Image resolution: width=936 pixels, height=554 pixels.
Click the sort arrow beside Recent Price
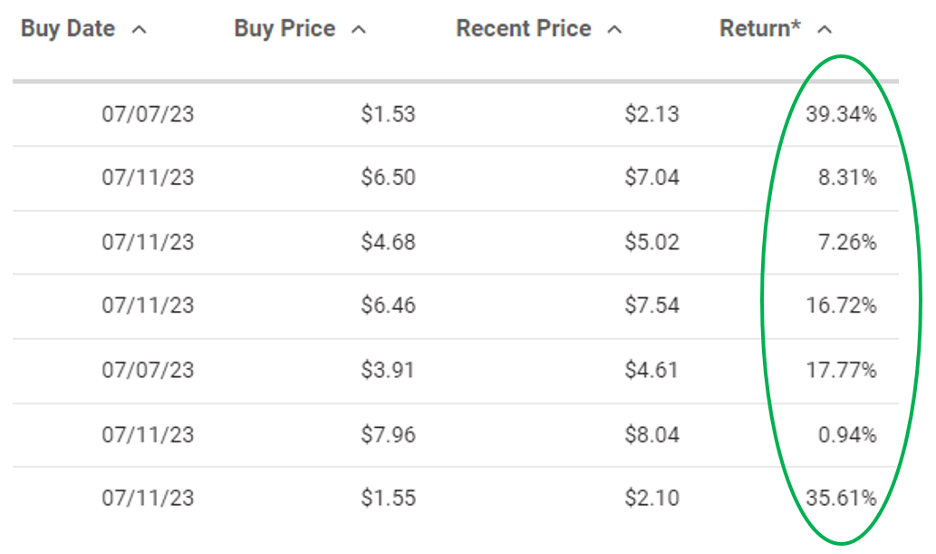click(x=614, y=30)
